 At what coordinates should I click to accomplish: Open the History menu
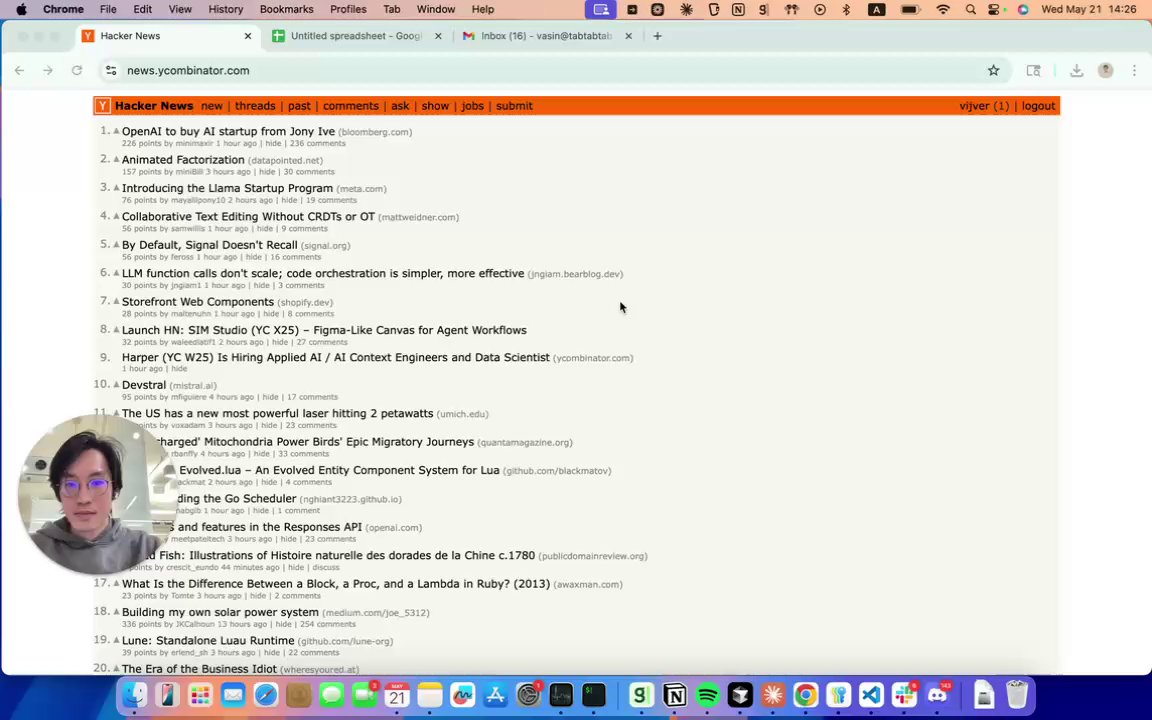226,10
